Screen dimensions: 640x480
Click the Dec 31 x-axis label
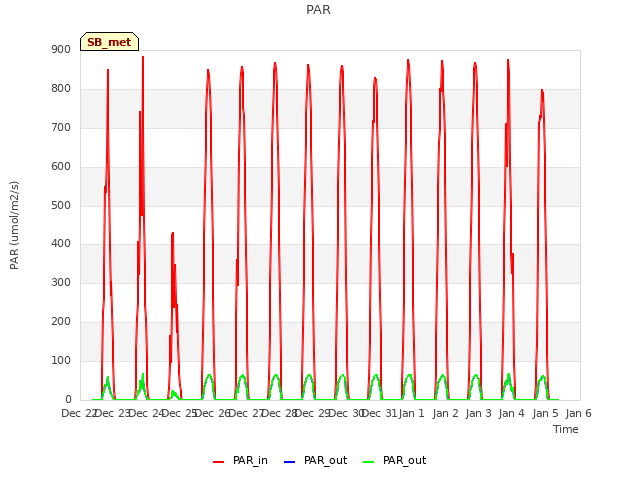point(380,414)
